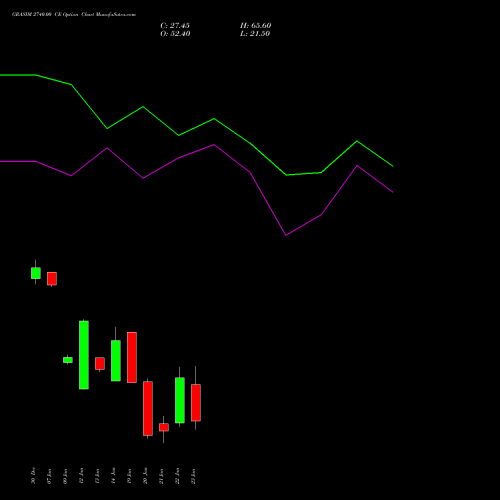The width and height of the screenshot is (500, 500).
Task: Select the 22 Jan date label
Action: click(x=177, y=476)
